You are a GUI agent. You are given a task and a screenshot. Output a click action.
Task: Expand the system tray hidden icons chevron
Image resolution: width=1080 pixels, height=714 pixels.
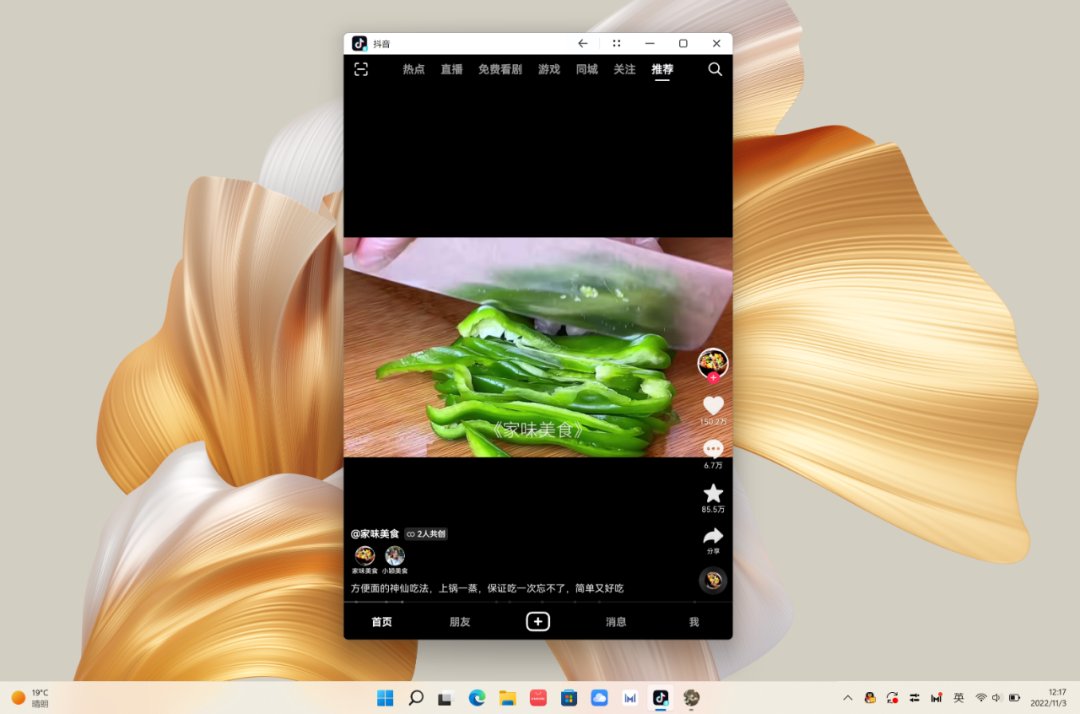coord(848,698)
